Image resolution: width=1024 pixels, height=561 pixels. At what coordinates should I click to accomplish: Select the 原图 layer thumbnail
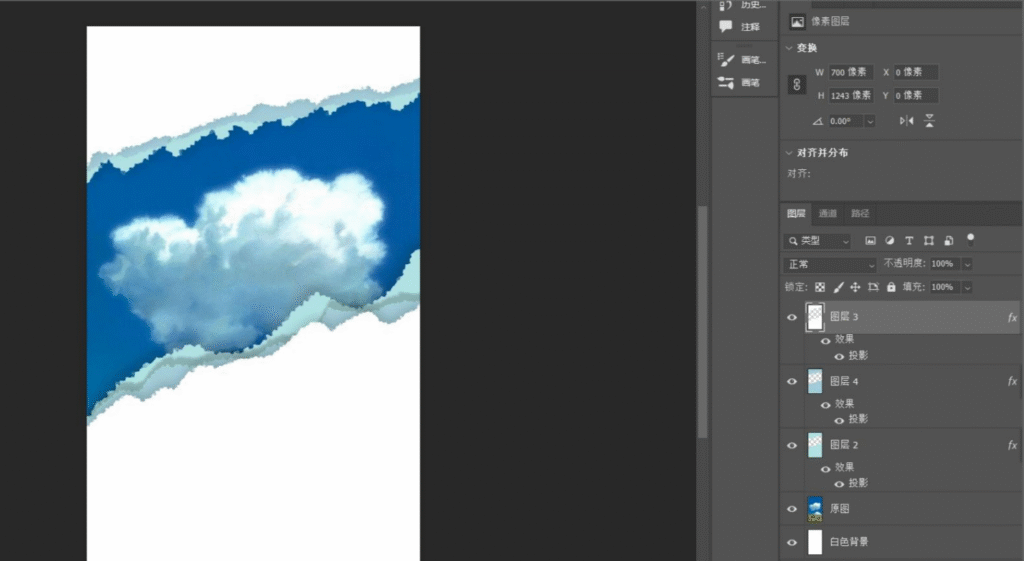pyautogui.click(x=815, y=509)
